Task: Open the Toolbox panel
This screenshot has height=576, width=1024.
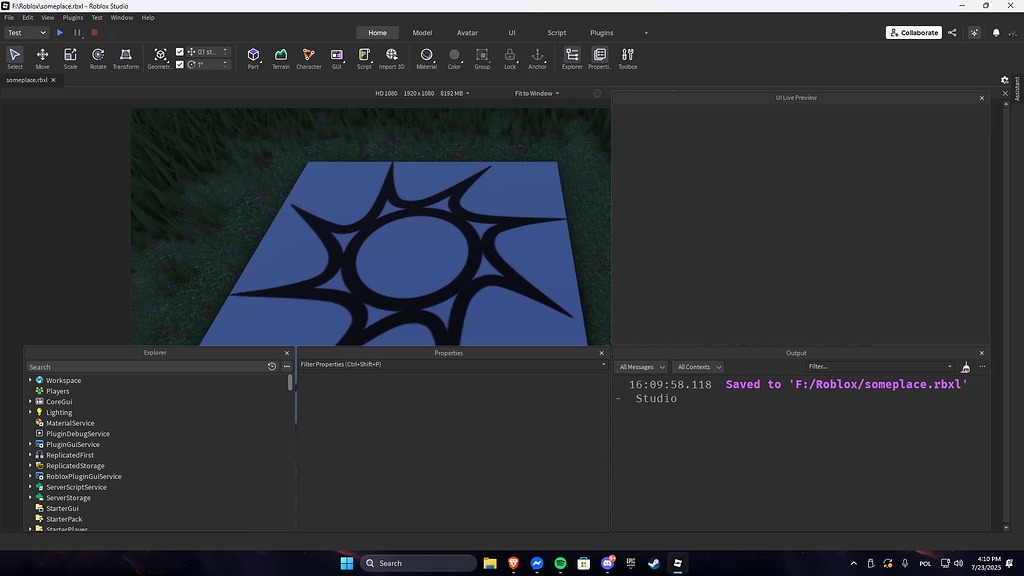Action: point(628,58)
